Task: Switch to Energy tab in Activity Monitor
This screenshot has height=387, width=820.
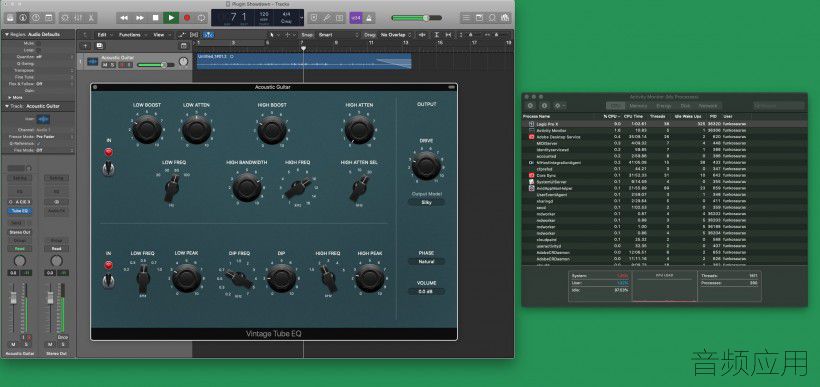Action: point(663,106)
